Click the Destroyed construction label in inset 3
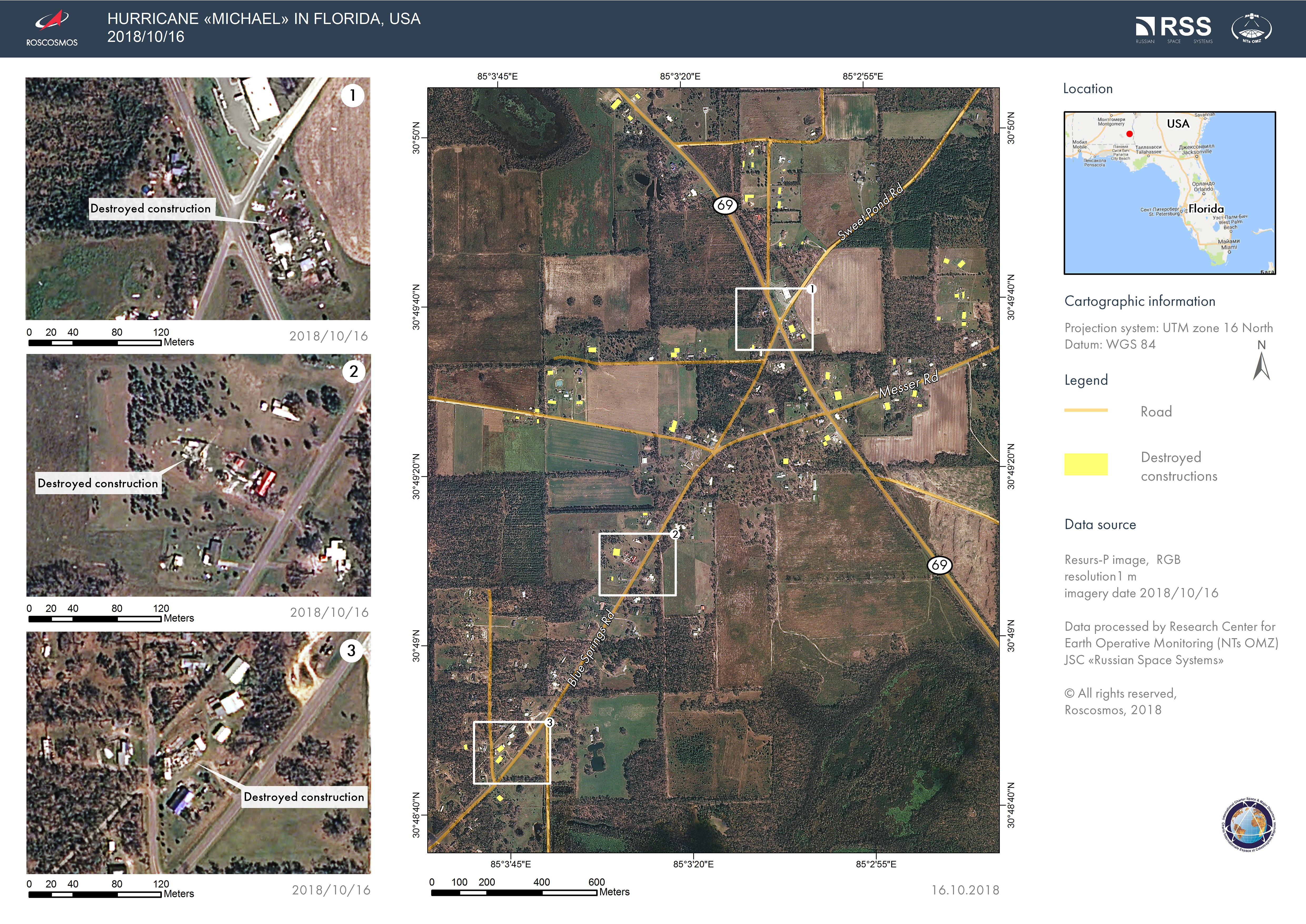The height and width of the screenshot is (924, 1306). 304,797
